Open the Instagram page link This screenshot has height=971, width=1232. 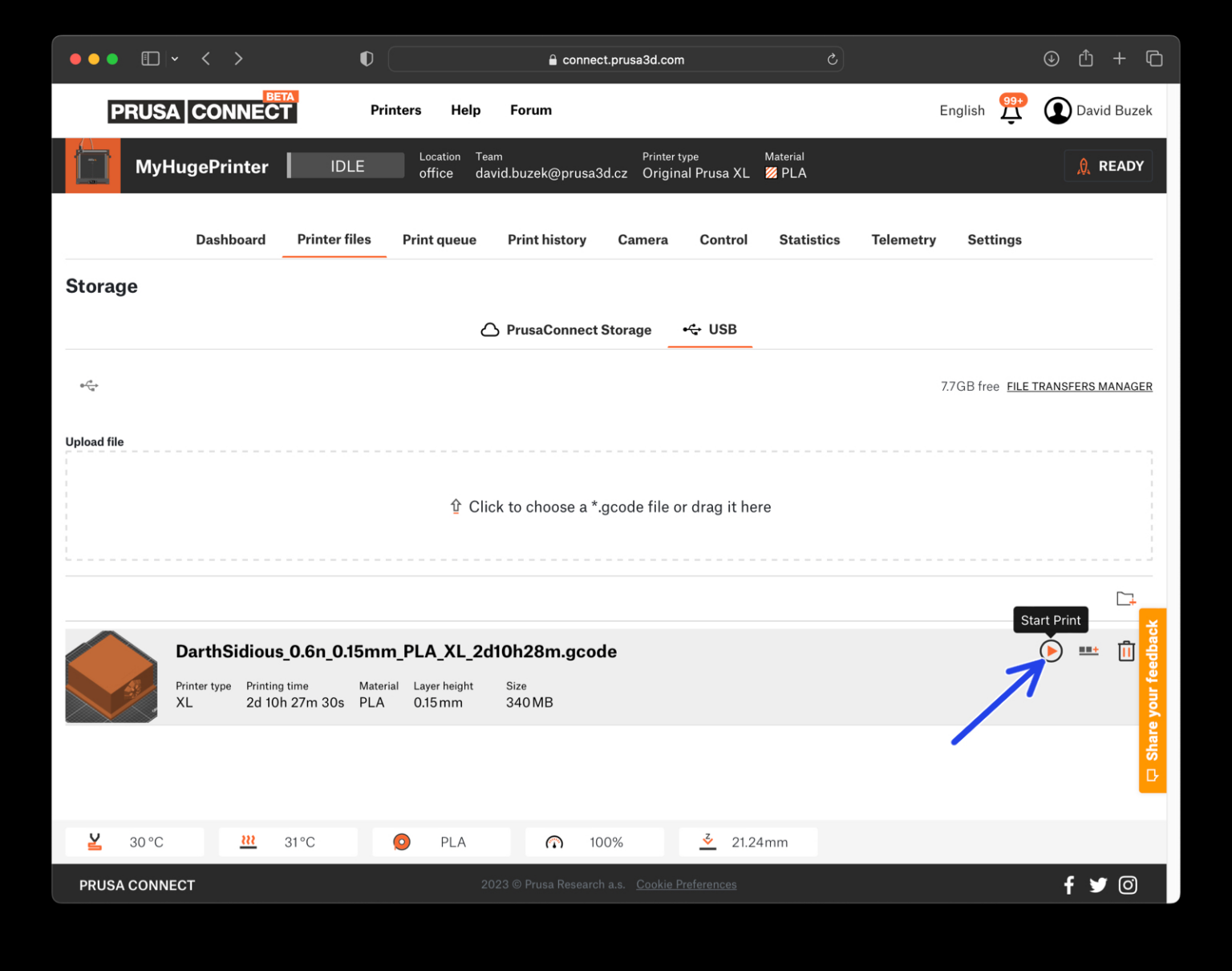[1128, 884]
